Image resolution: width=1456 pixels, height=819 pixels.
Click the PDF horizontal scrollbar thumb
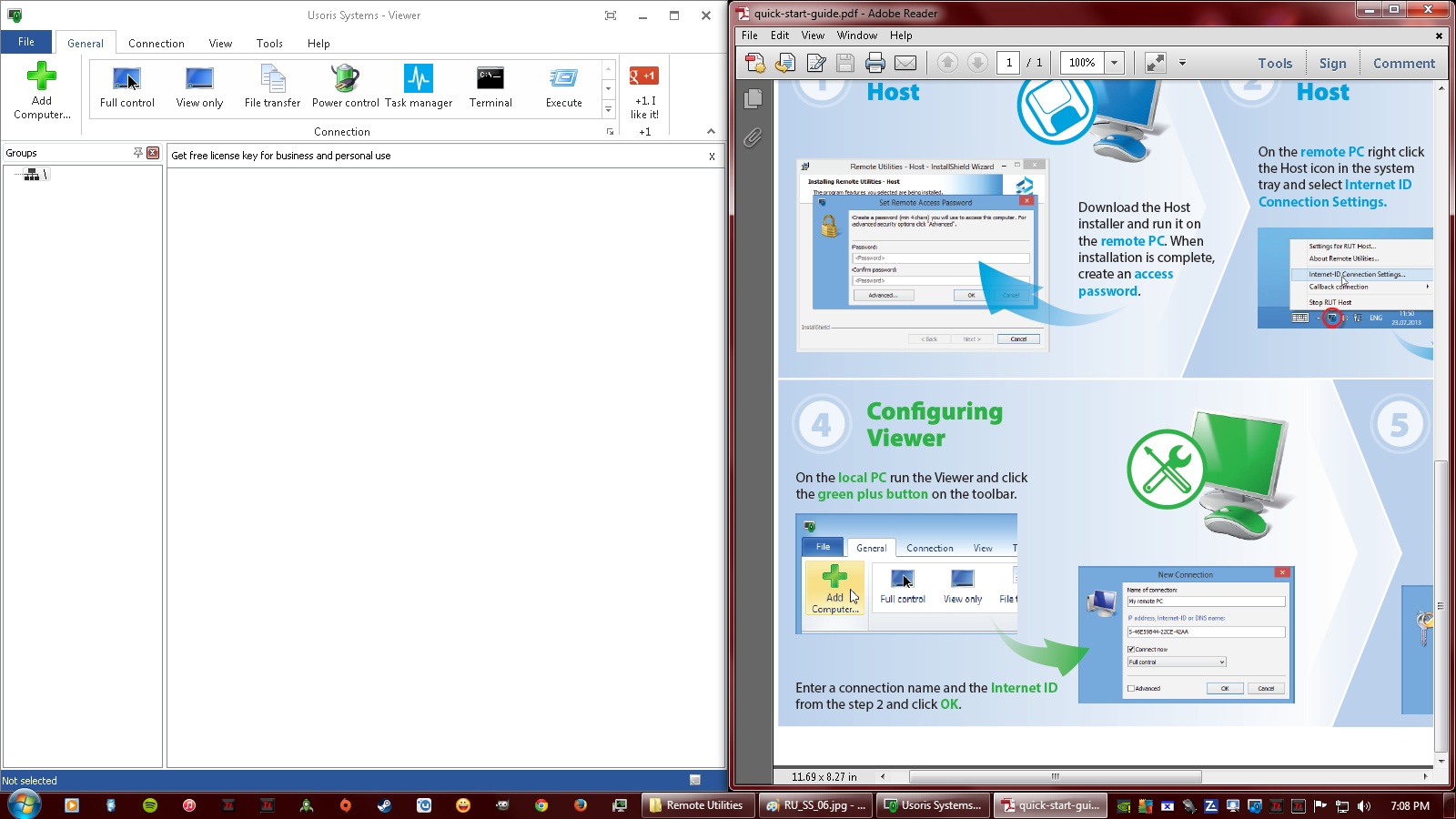coord(1055,776)
